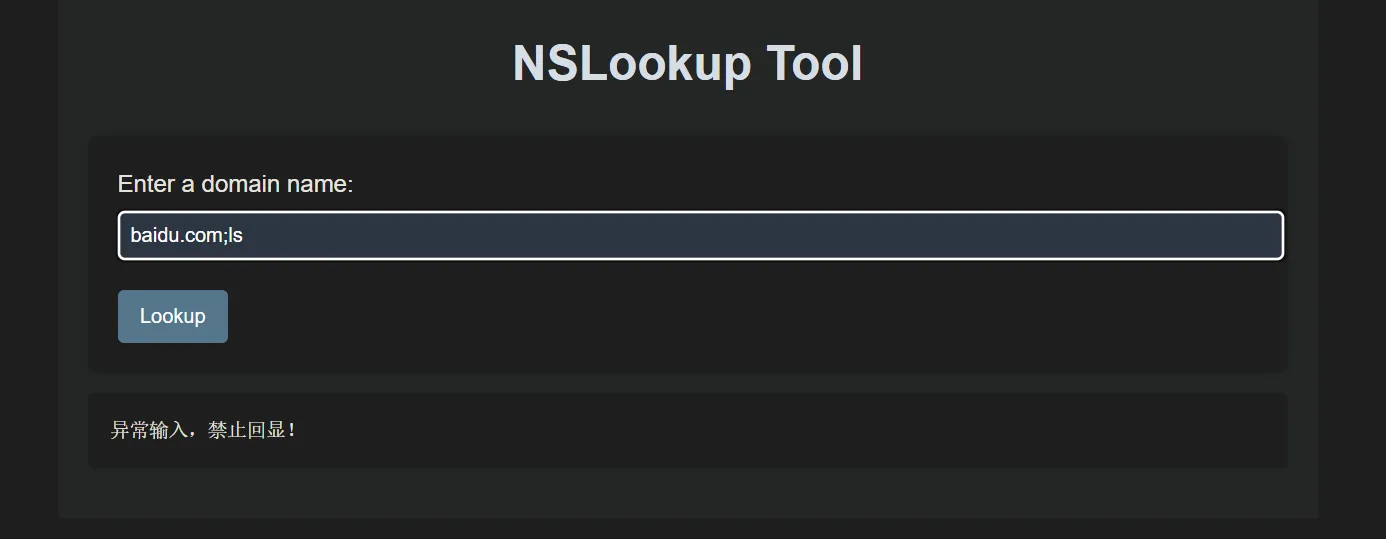Click the error message text in results
Screen dimensions: 1386x539
203,430
